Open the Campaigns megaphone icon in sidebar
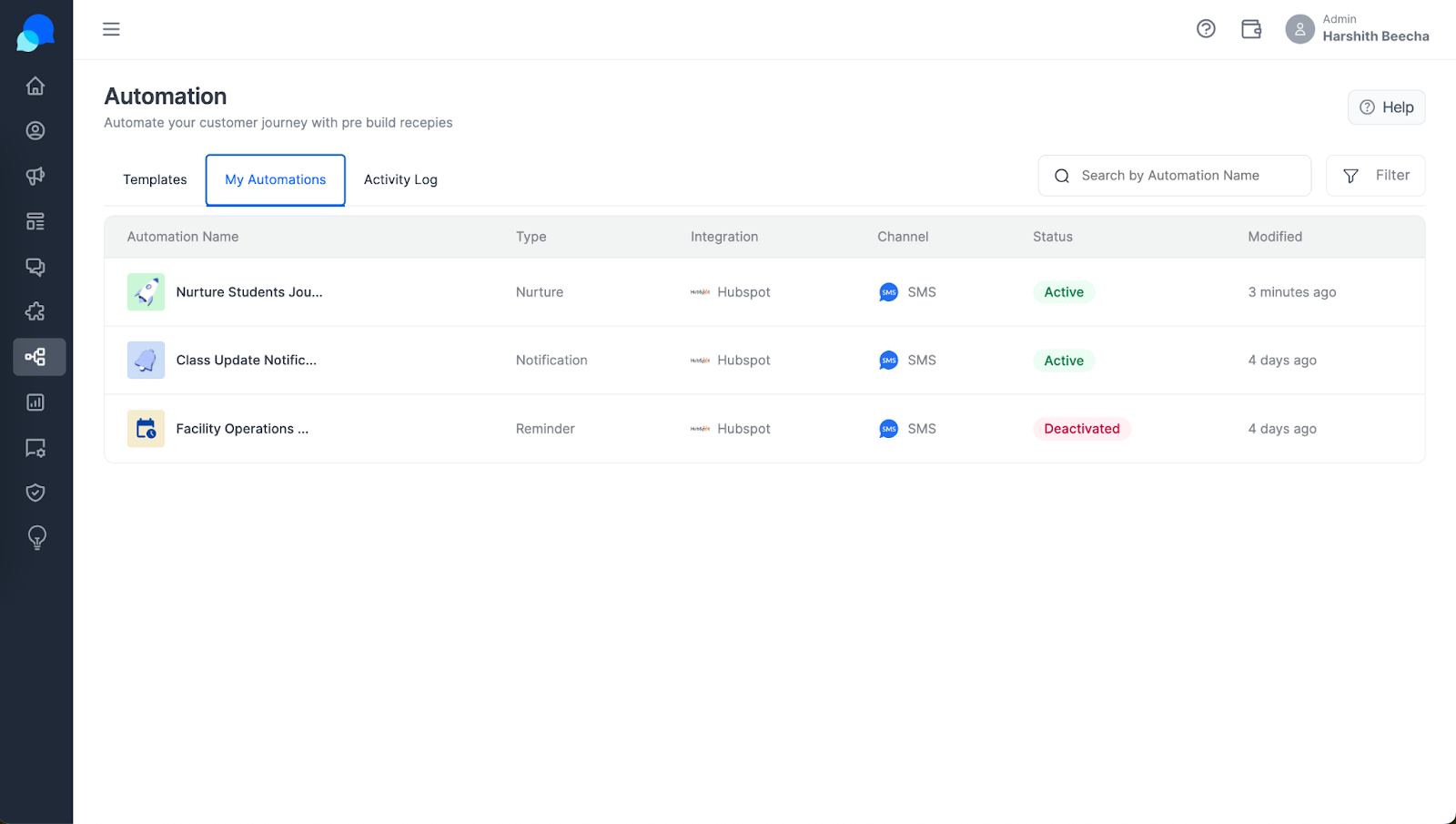 coord(35,176)
